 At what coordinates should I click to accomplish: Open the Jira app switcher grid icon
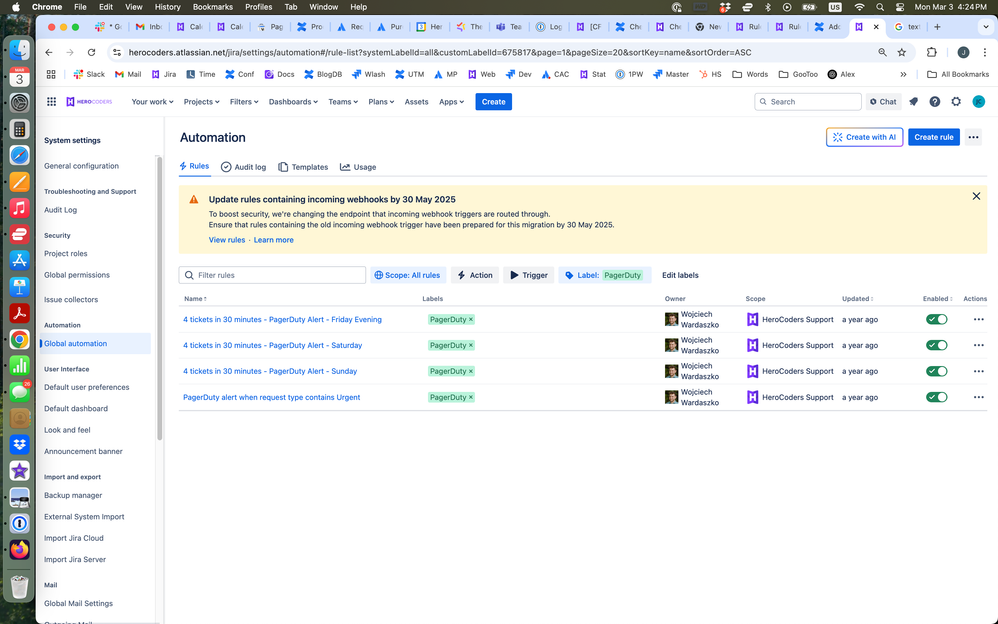[x=52, y=102]
